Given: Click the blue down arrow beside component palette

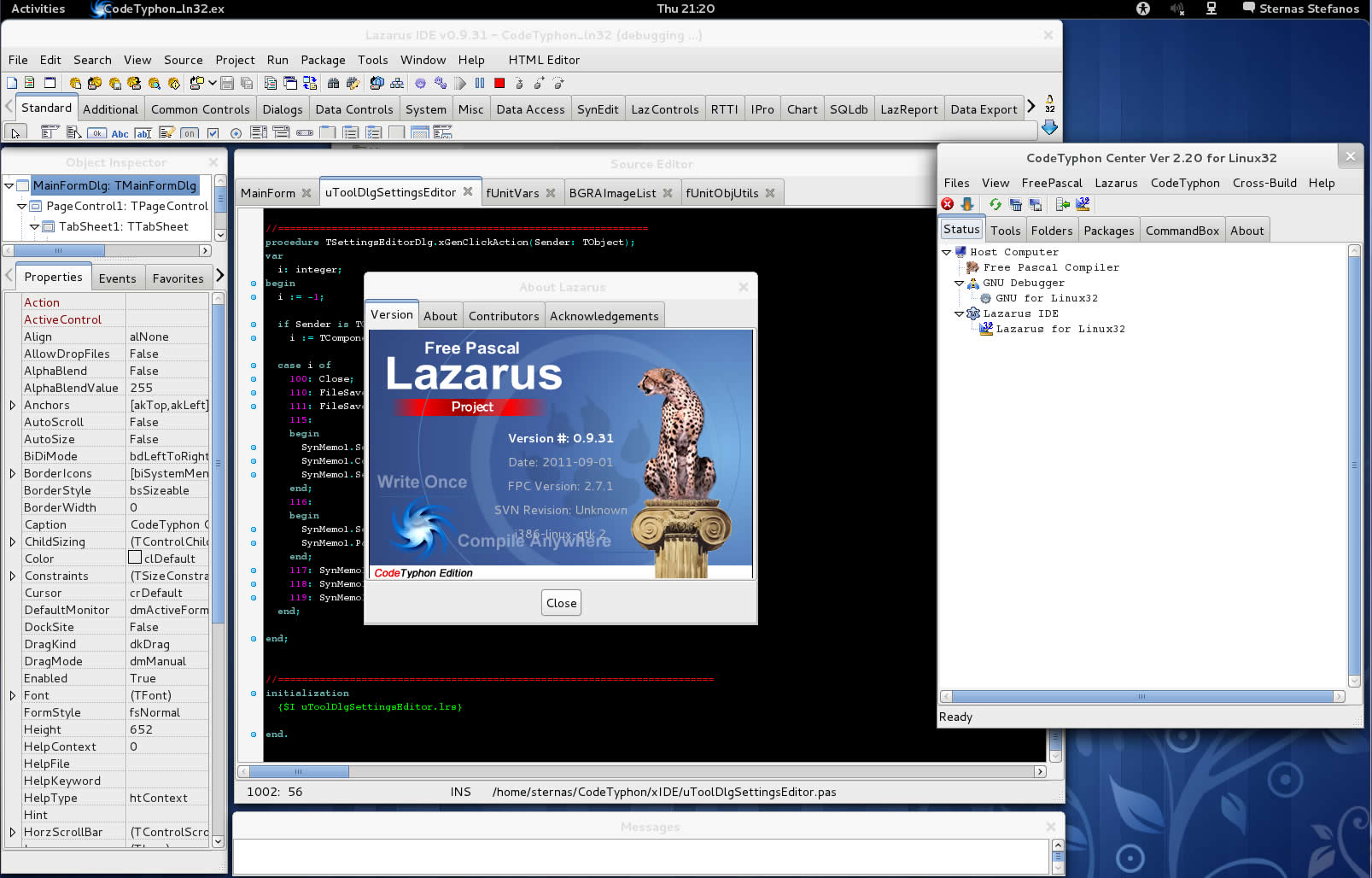Looking at the screenshot, I should point(1049,127).
